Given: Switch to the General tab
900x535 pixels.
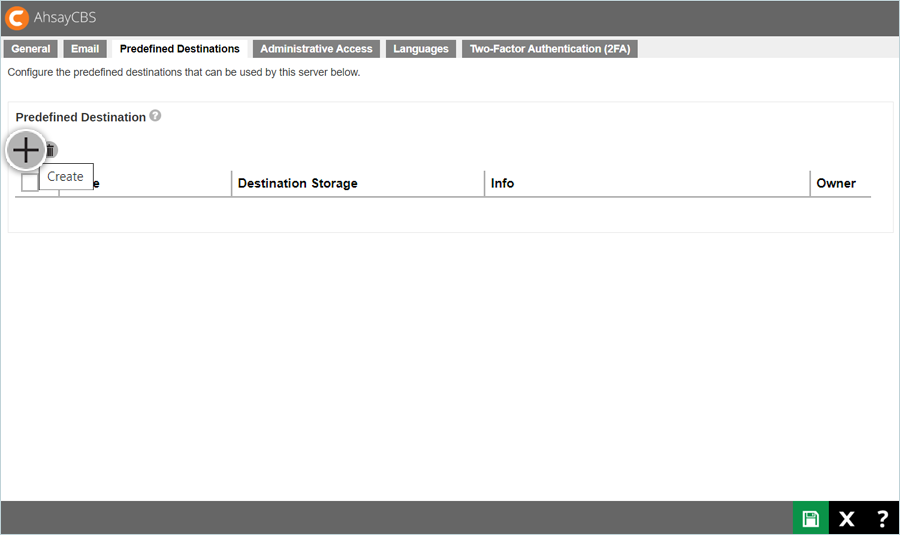Looking at the screenshot, I should [x=30, y=49].
